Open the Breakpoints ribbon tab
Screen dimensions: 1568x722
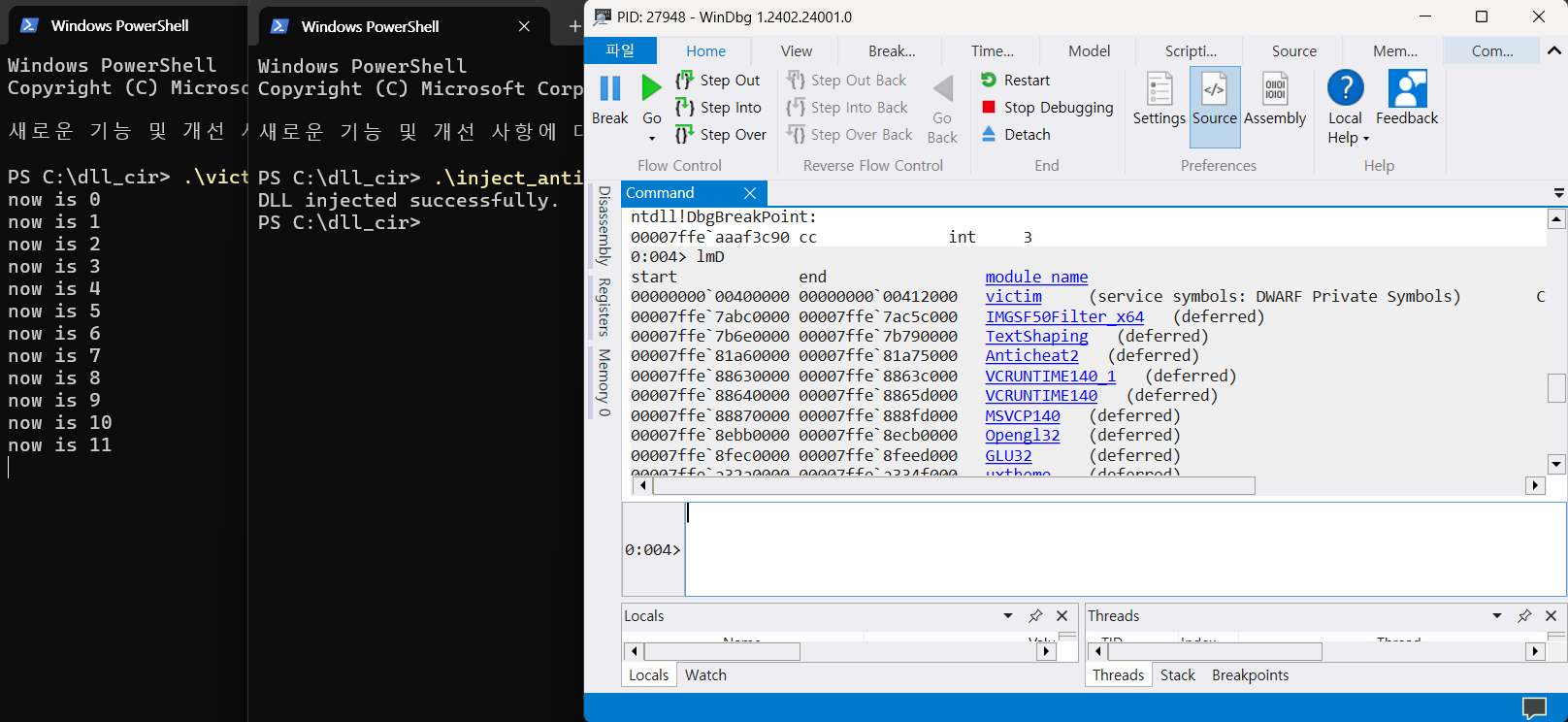tap(892, 51)
